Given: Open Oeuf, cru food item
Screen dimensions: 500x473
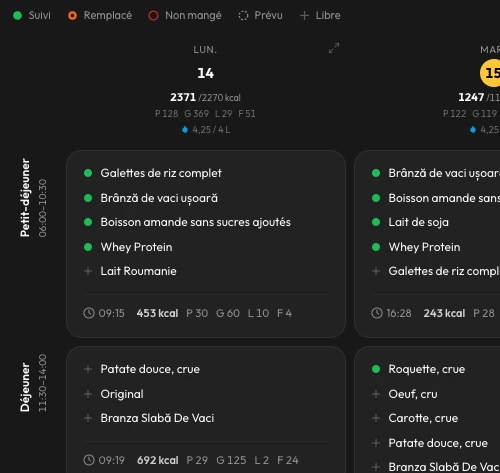Looking at the screenshot, I should click(413, 394).
